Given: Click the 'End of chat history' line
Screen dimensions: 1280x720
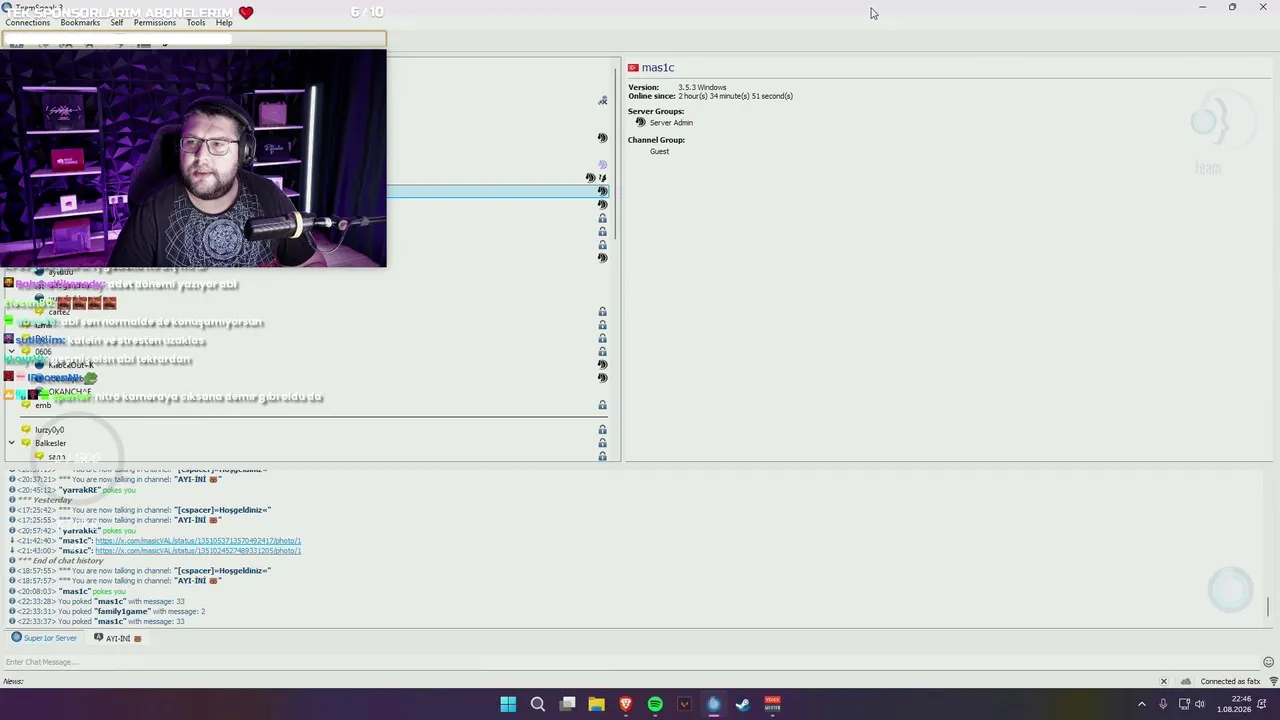Looking at the screenshot, I should tap(60, 560).
